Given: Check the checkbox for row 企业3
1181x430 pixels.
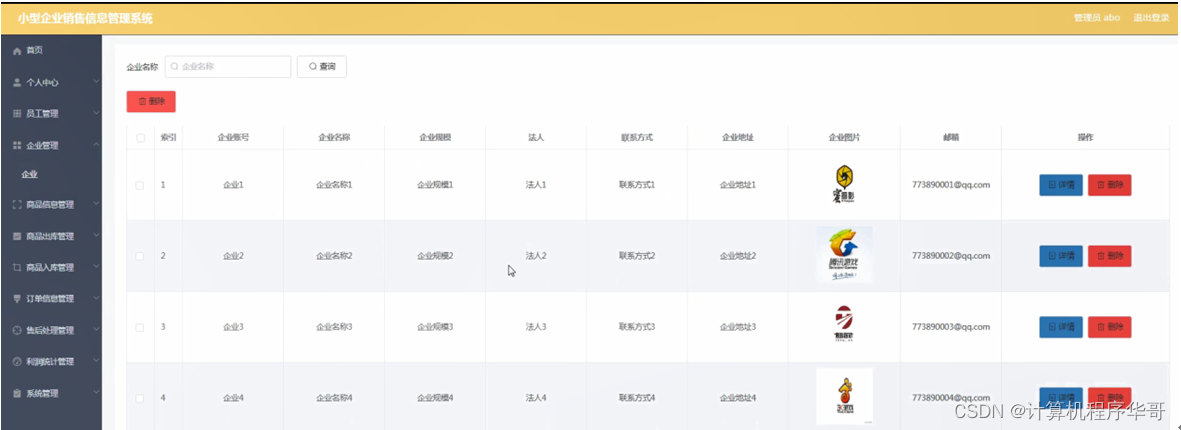Looking at the screenshot, I should pos(140,327).
